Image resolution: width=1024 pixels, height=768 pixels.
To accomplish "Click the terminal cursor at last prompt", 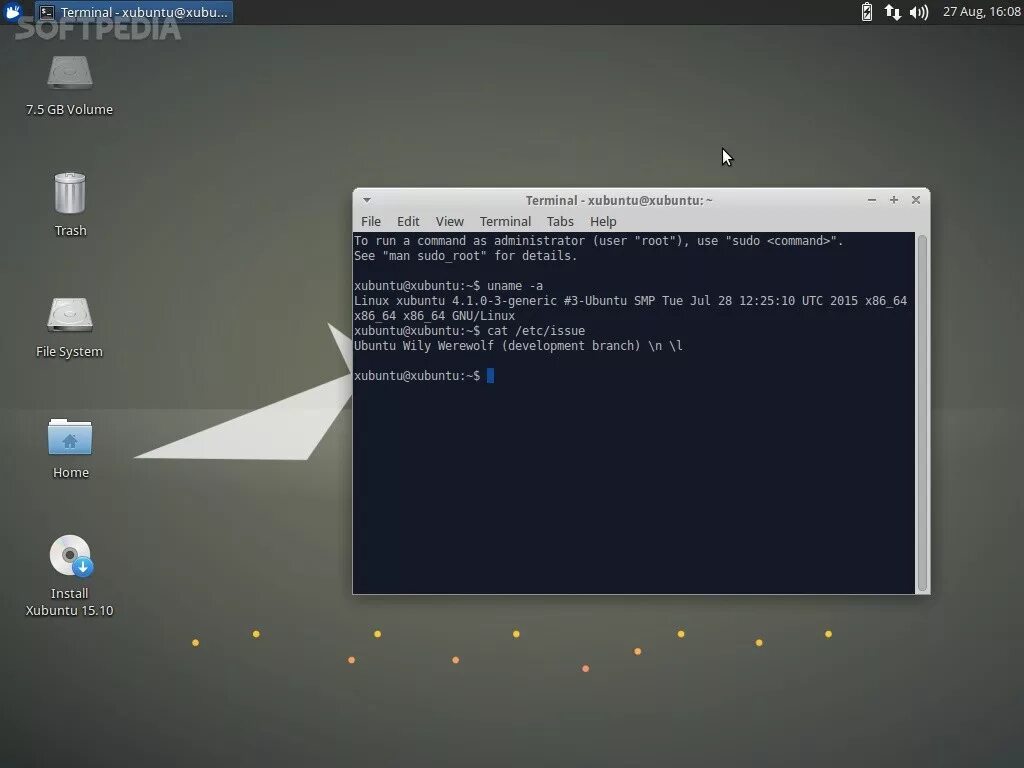I will pyautogui.click(x=490, y=376).
